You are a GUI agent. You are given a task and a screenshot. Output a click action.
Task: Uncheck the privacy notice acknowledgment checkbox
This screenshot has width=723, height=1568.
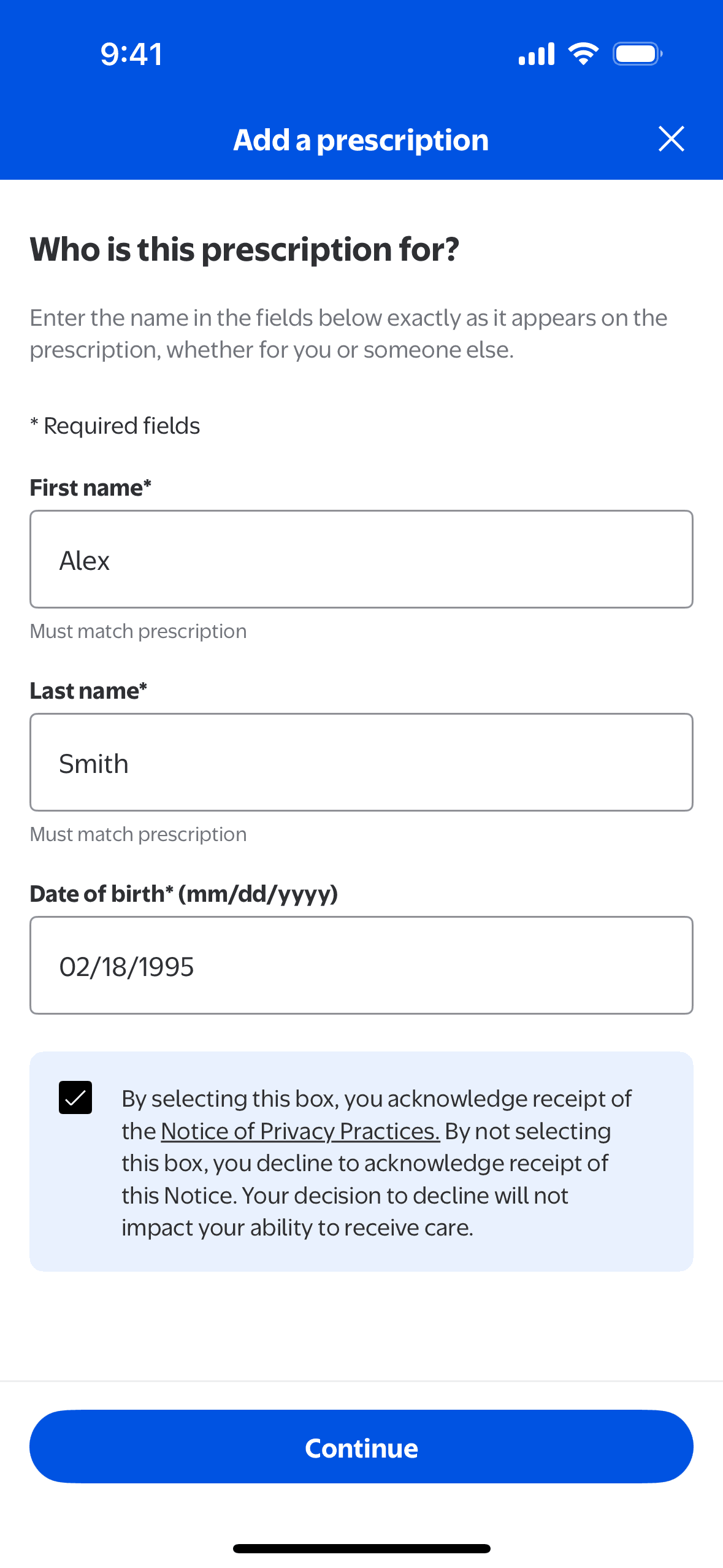(75, 1097)
